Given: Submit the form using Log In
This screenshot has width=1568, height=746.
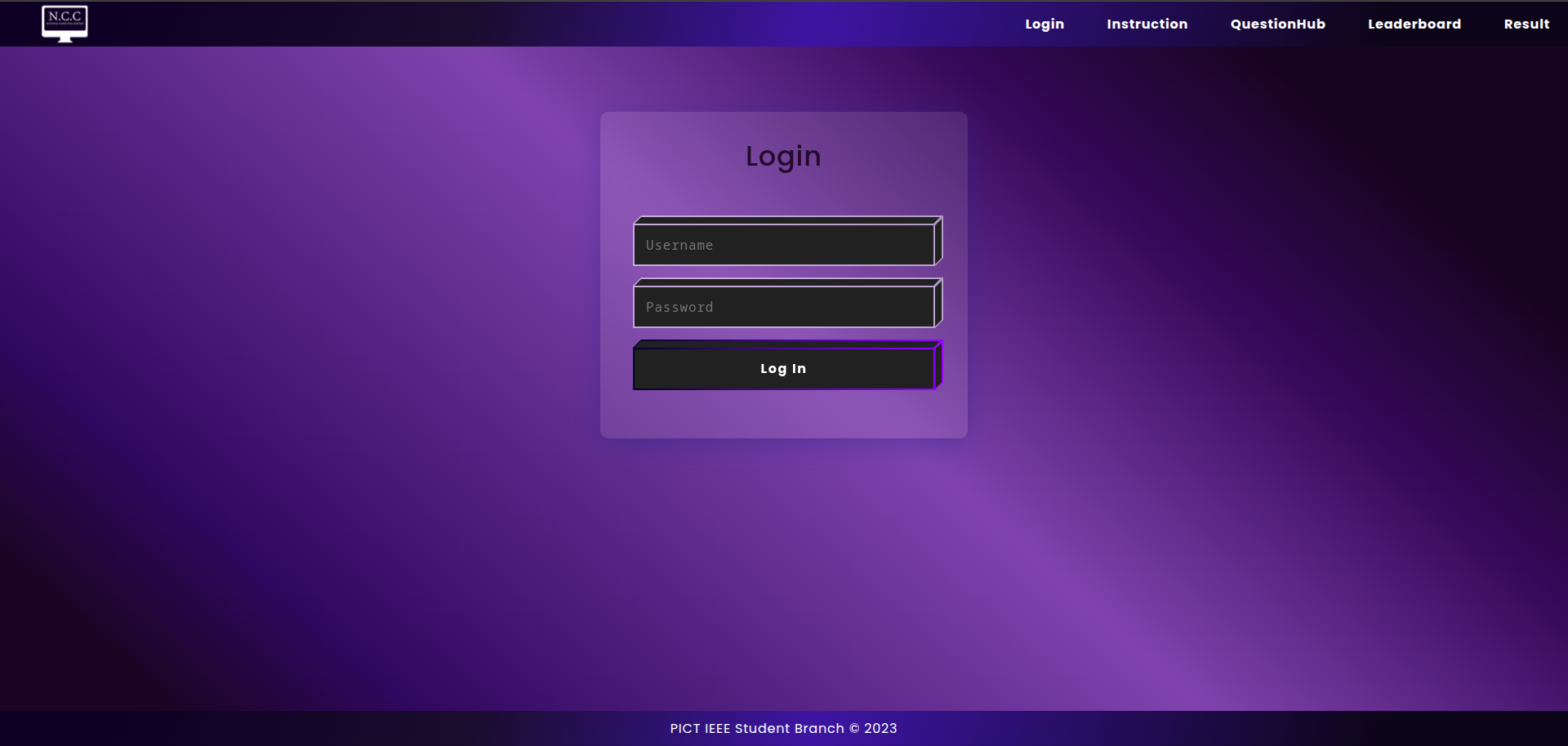Looking at the screenshot, I should click(783, 369).
